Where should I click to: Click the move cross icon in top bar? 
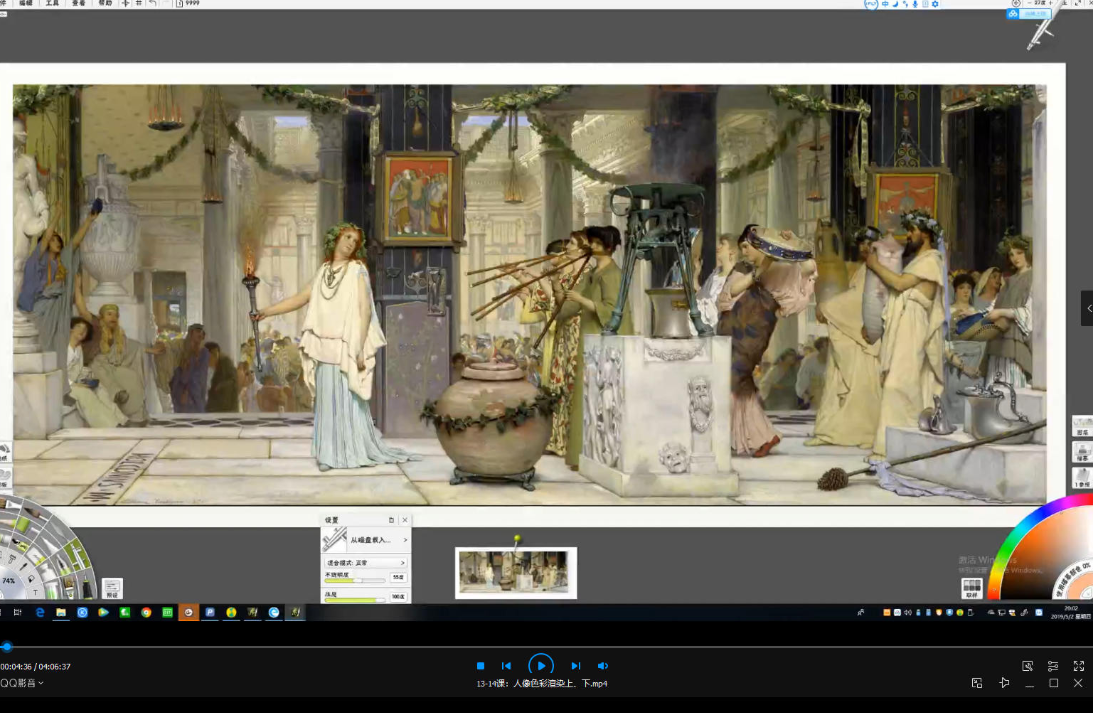125,3
